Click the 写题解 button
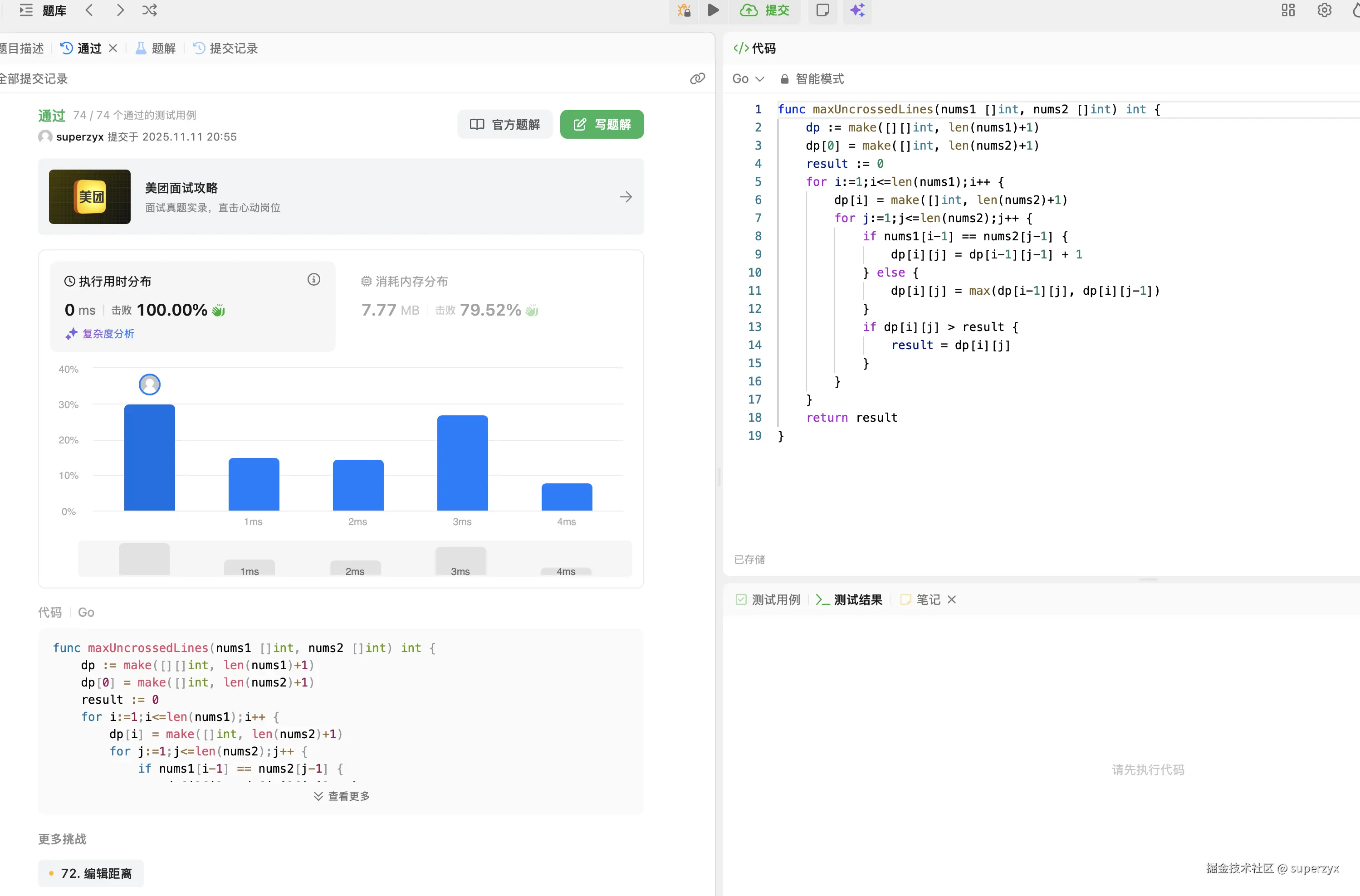 coord(602,125)
